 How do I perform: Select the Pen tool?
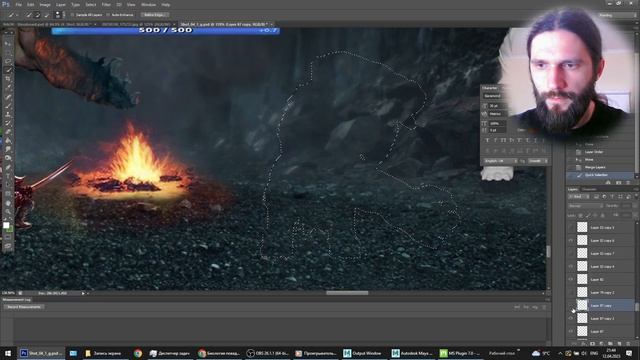(8, 167)
